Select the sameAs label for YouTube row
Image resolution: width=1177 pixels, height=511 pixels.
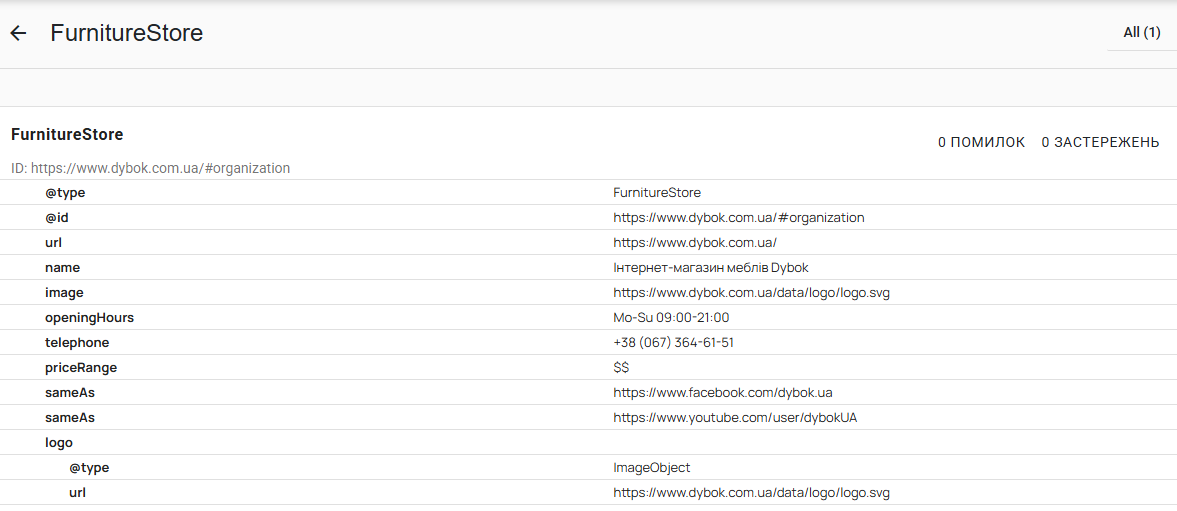tap(69, 417)
